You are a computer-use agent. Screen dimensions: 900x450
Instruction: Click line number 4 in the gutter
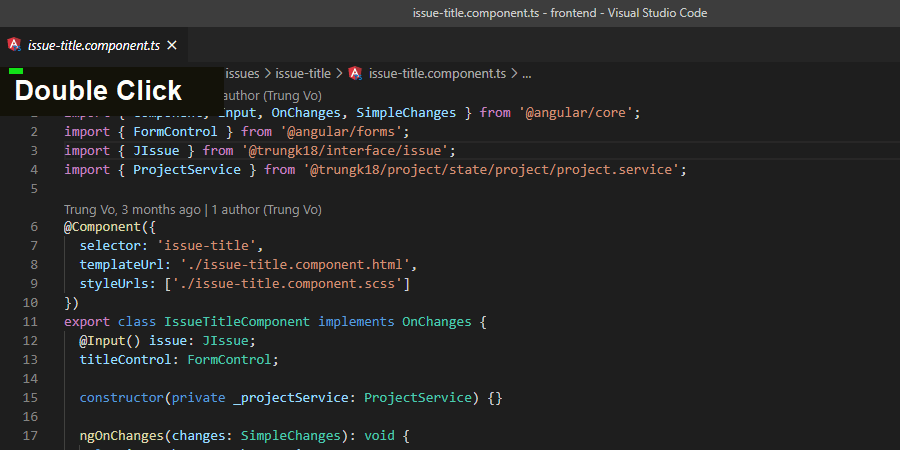tap(34, 170)
